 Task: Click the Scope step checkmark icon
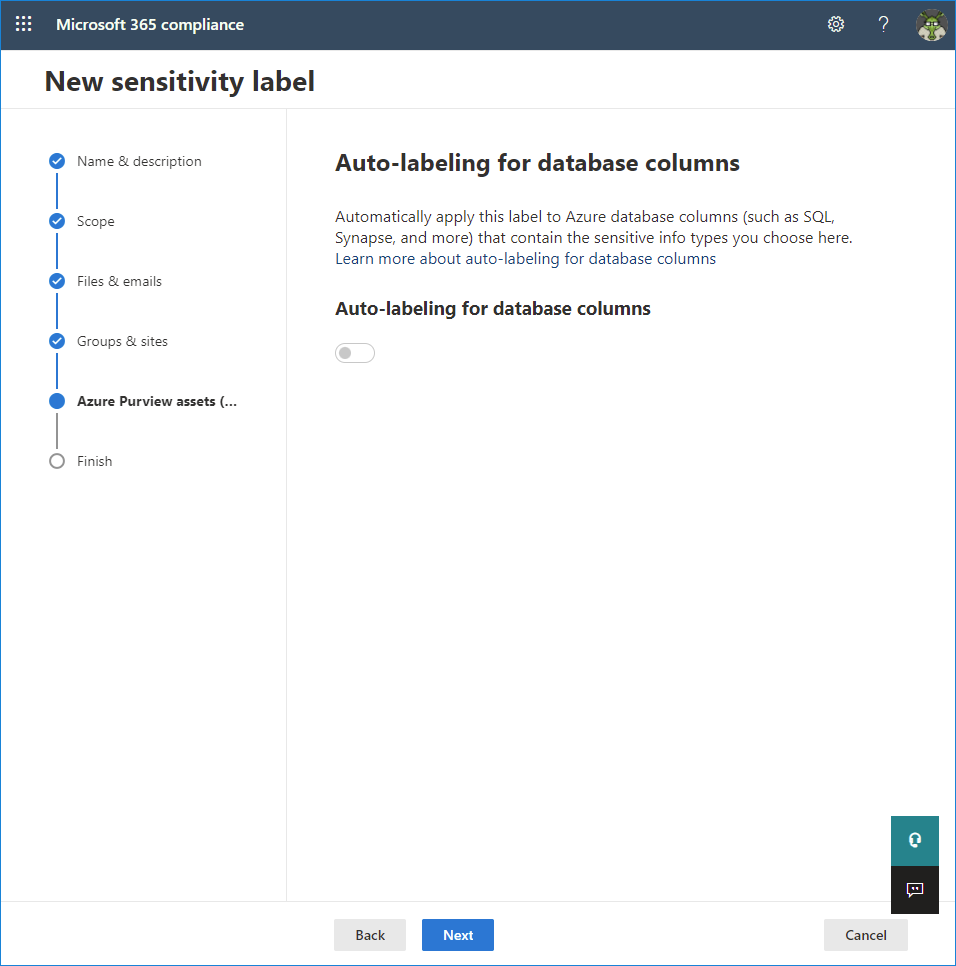(x=57, y=221)
